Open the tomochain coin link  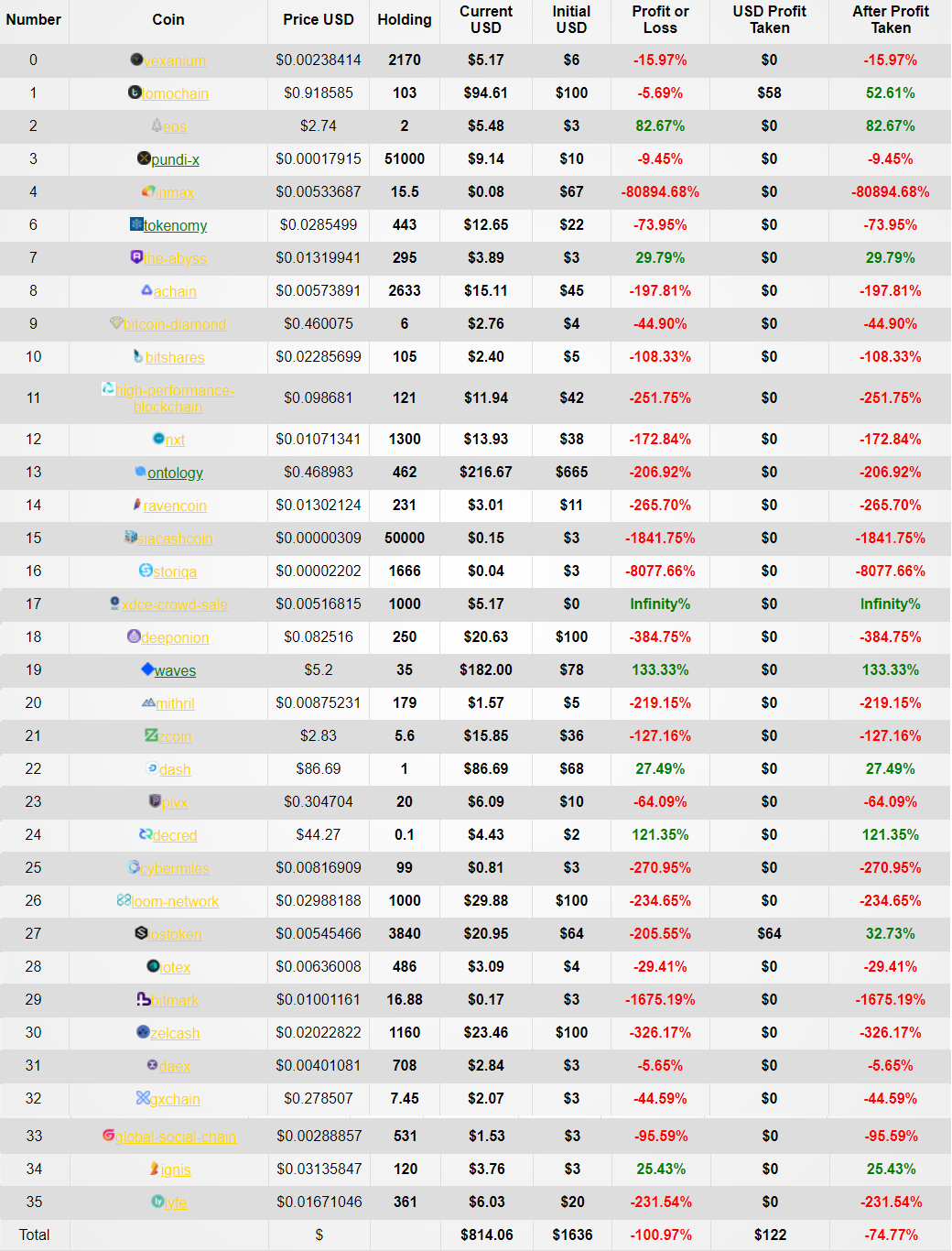click(x=175, y=94)
